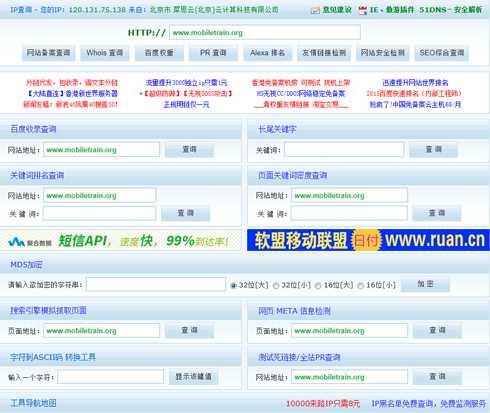Image resolution: width=490 pixels, height=413 pixels.
Task: Open the 字符到ASCII码 转换工具 heading link
Action: click(53, 357)
